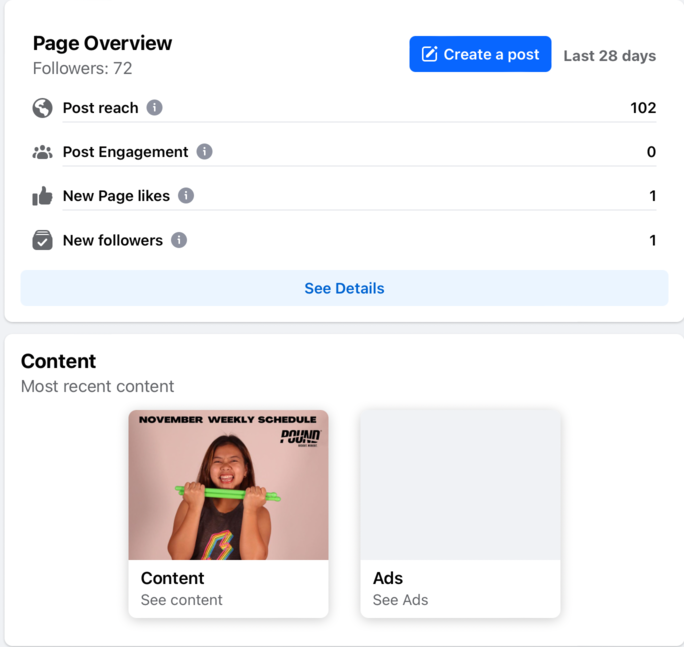Click the See content link

(182, 600)
